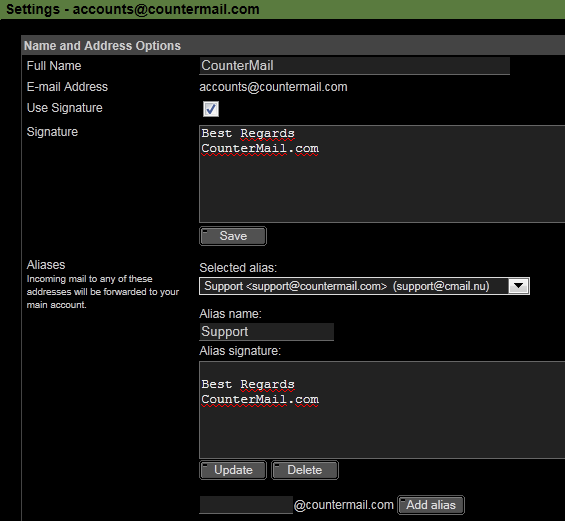Click the Add alias button
Viewport: 565px width, 521px height.
(x=431, y=505)
